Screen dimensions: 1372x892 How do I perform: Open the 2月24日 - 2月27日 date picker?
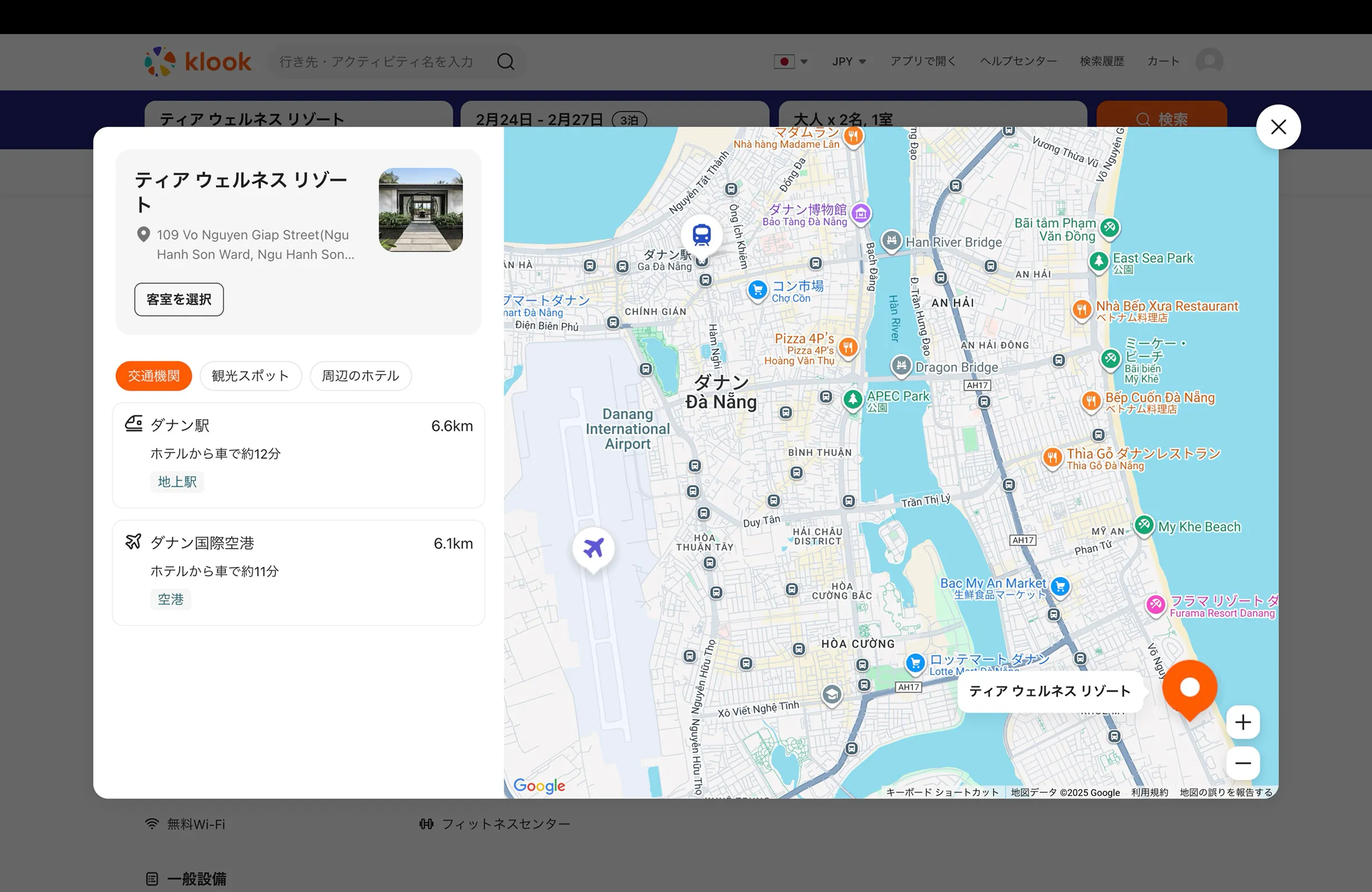(615, 115)
